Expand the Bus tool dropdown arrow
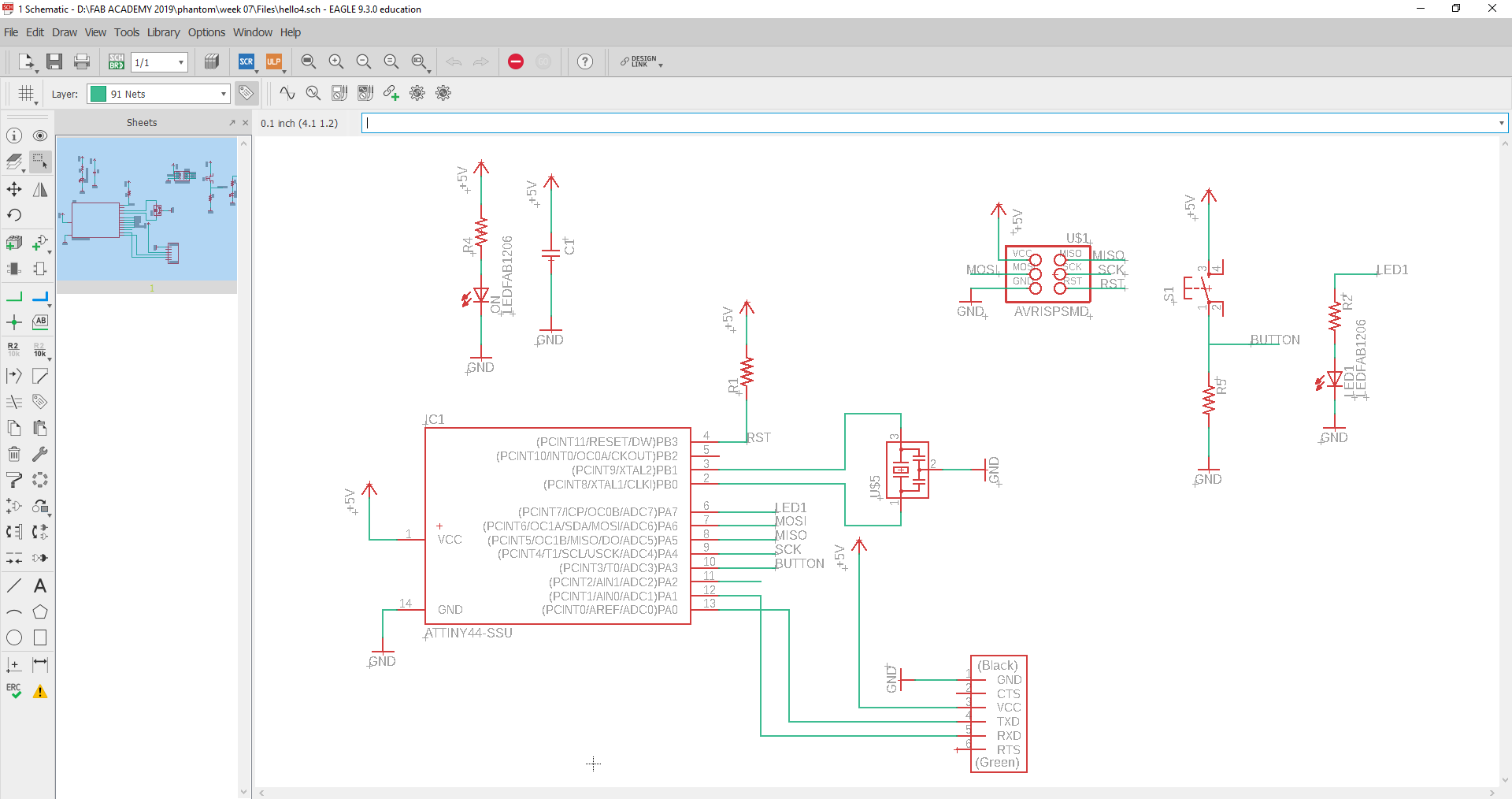 coord(50,306)
